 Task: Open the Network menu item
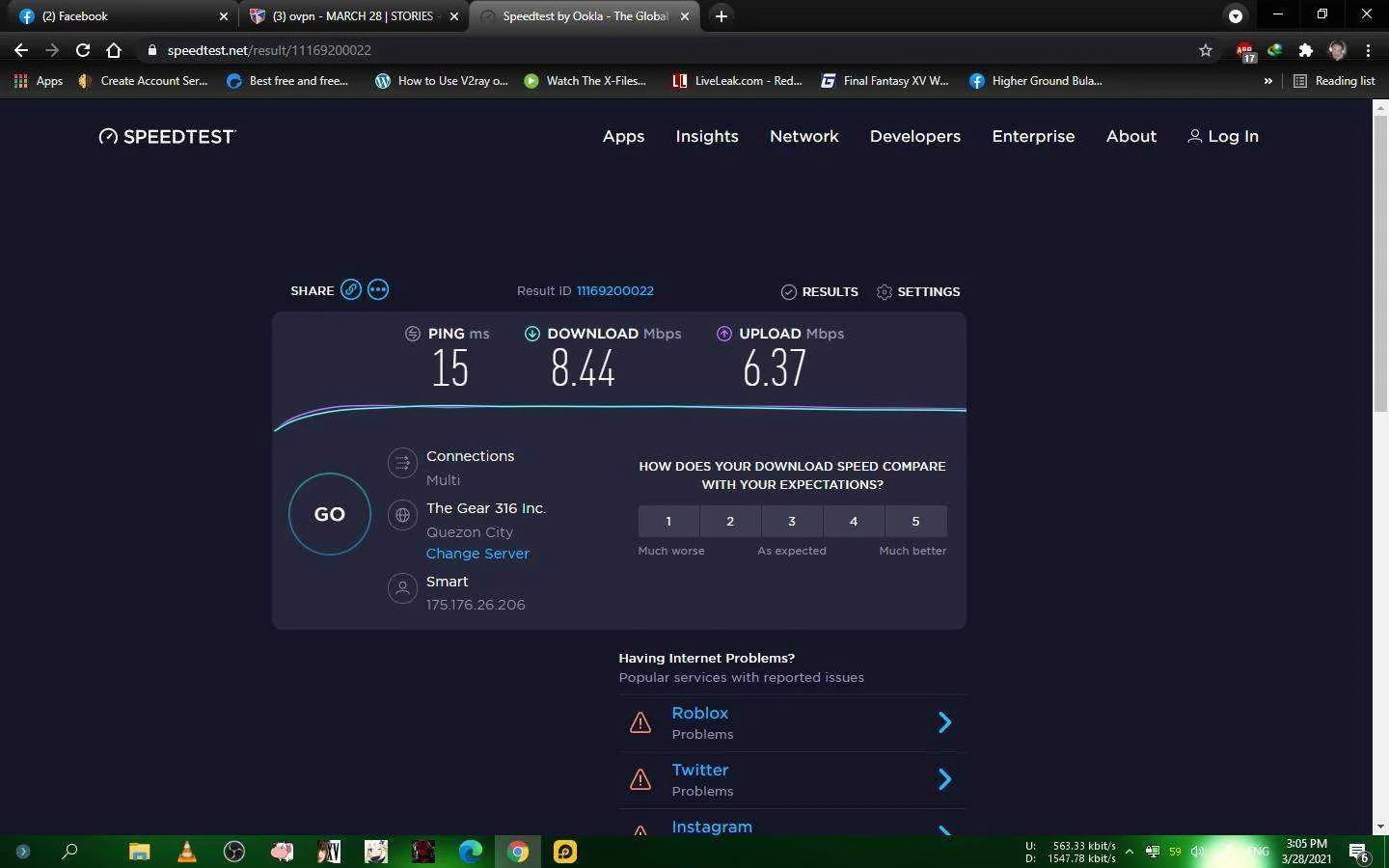click(x=804, y=136)
